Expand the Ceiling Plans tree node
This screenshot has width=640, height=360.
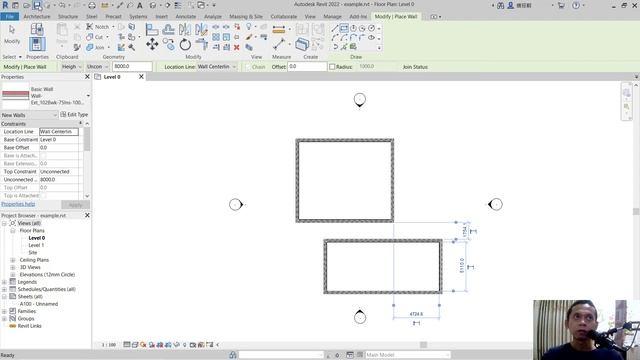(13, 260)
